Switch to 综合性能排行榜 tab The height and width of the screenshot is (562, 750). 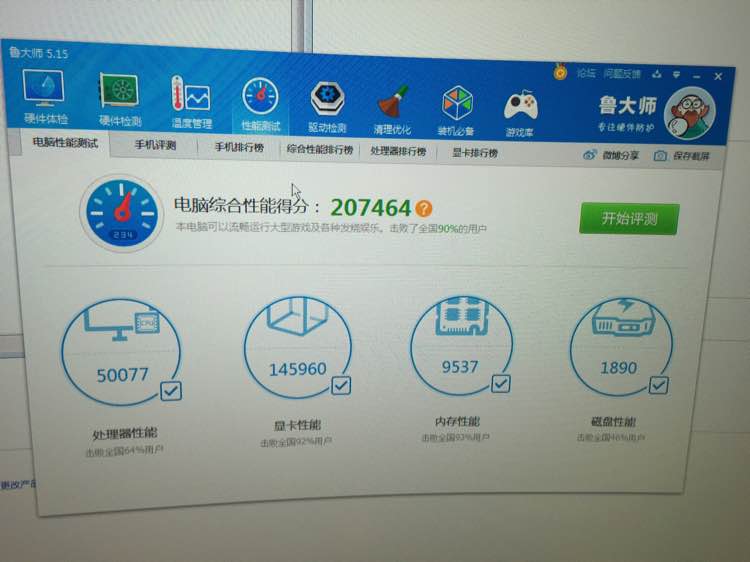pos(320,150)
